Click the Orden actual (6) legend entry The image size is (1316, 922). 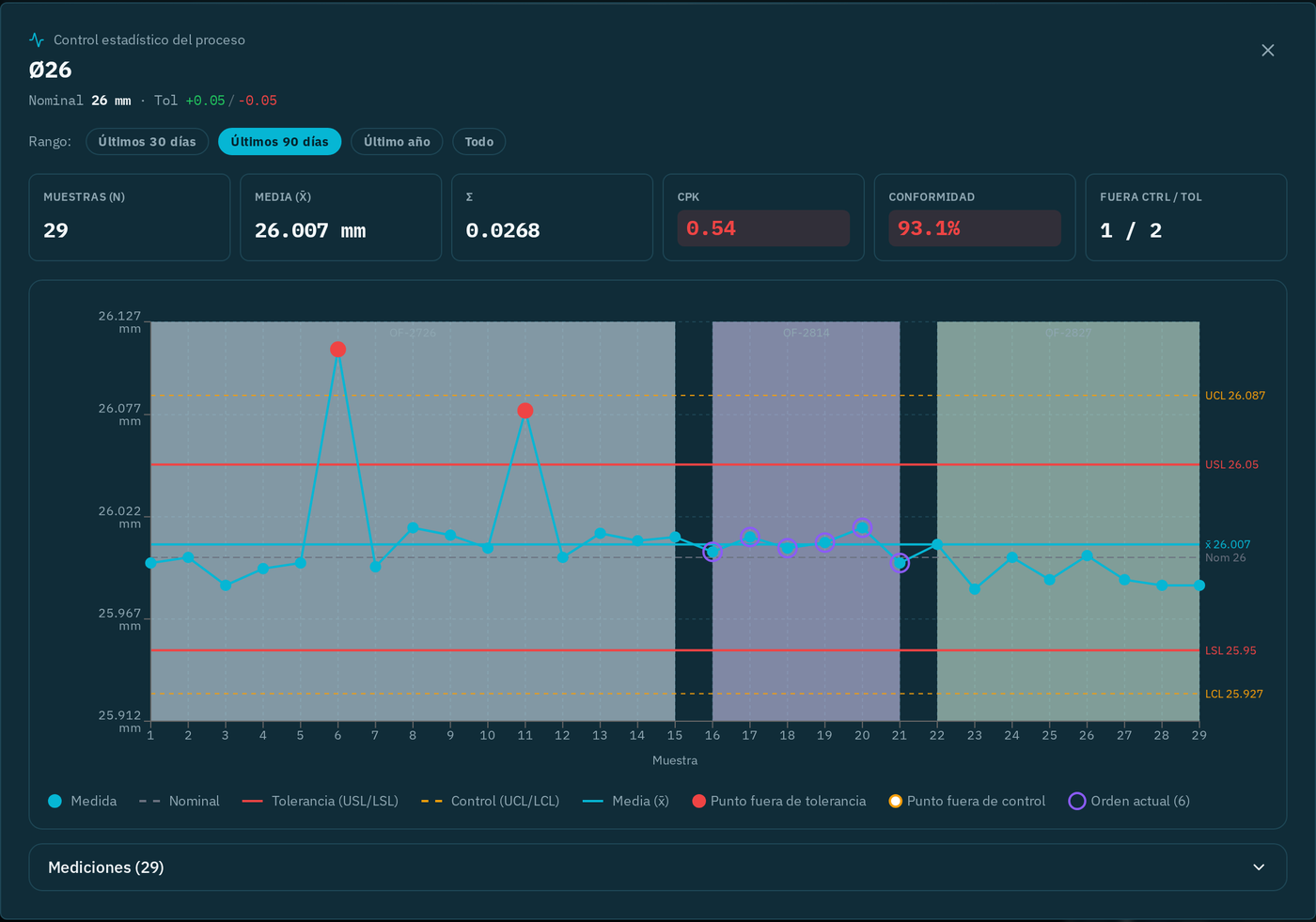[1130, 801]
